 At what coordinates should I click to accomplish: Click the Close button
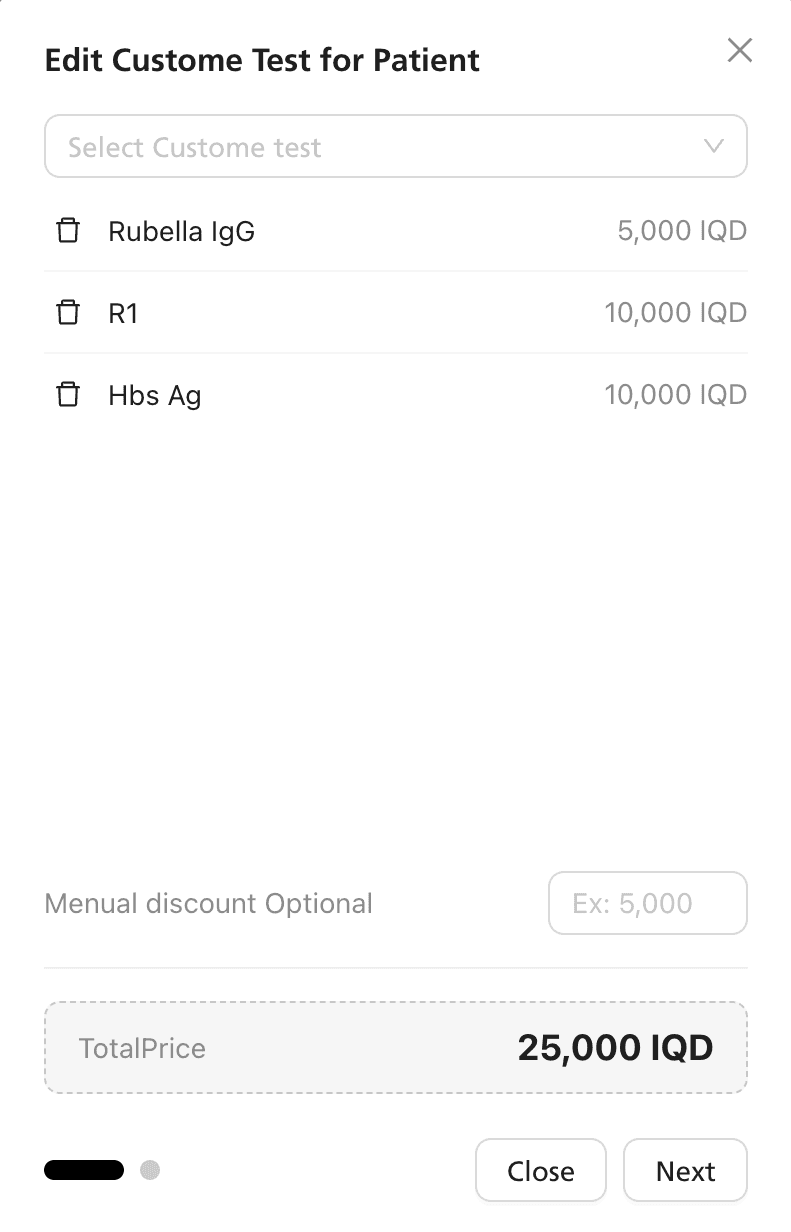[x=541, y=1170]
